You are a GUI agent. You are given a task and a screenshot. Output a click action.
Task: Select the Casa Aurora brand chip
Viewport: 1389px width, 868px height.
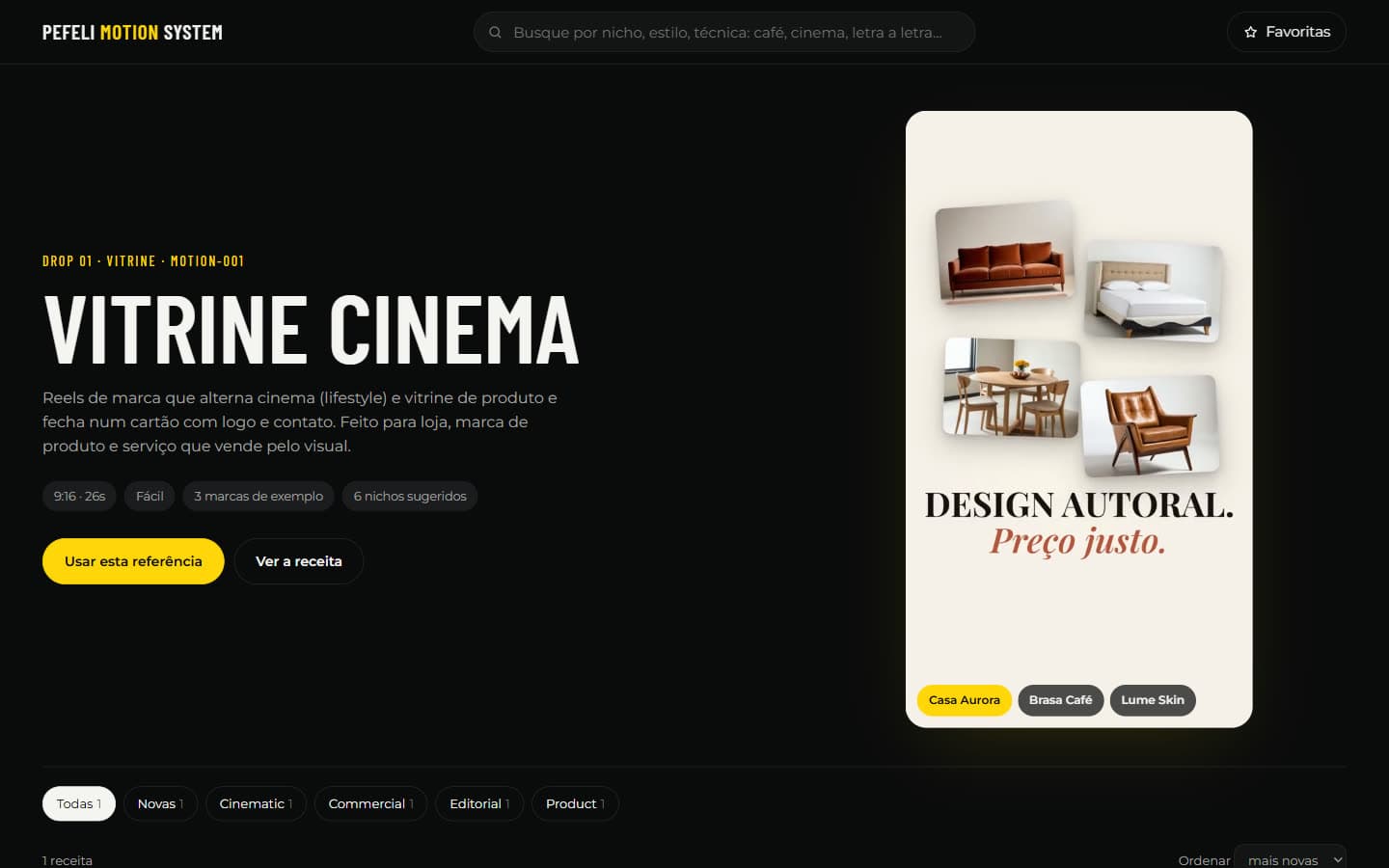965,700
